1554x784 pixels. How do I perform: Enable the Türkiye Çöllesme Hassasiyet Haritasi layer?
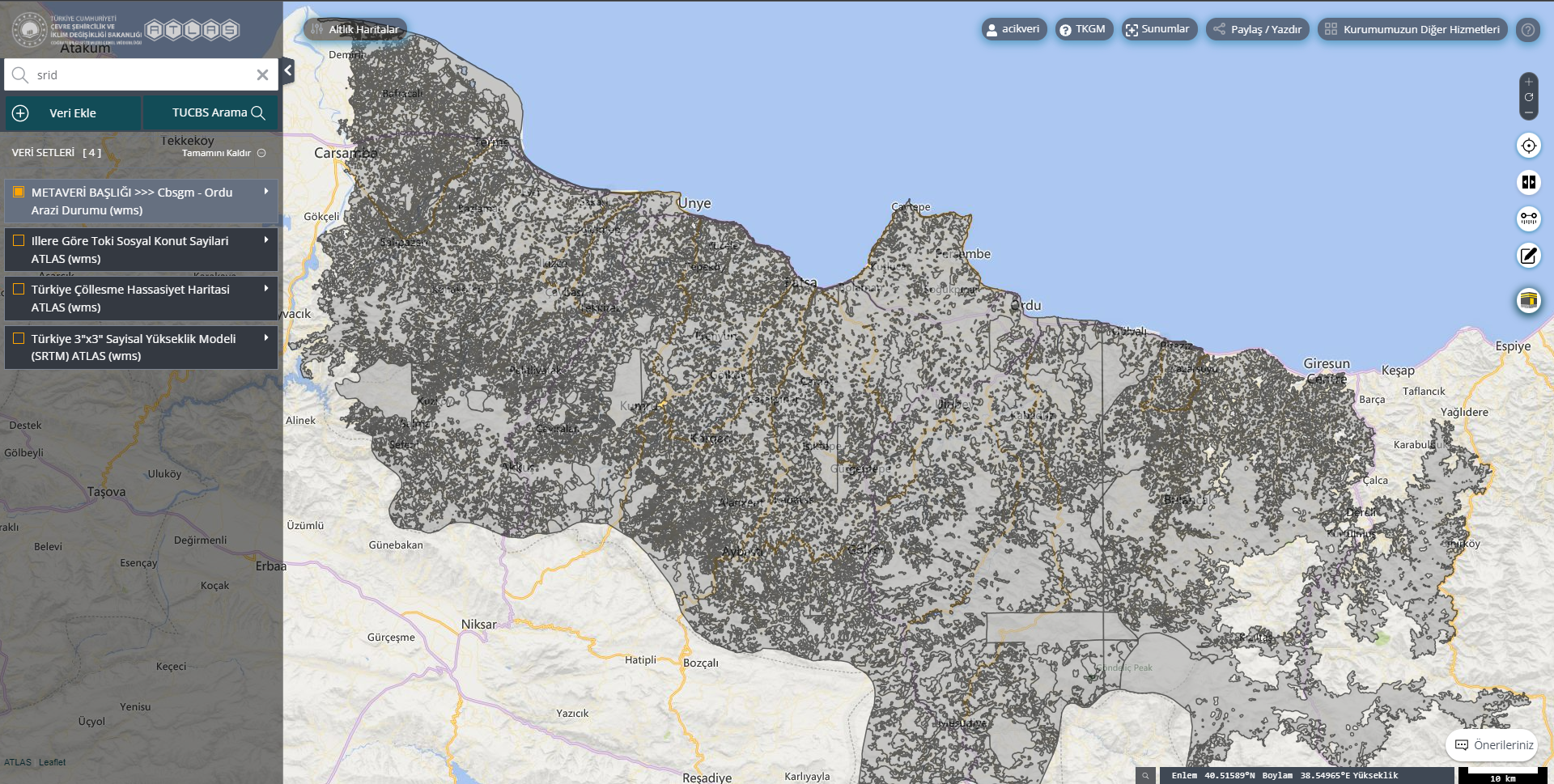[x=19, y=289]
